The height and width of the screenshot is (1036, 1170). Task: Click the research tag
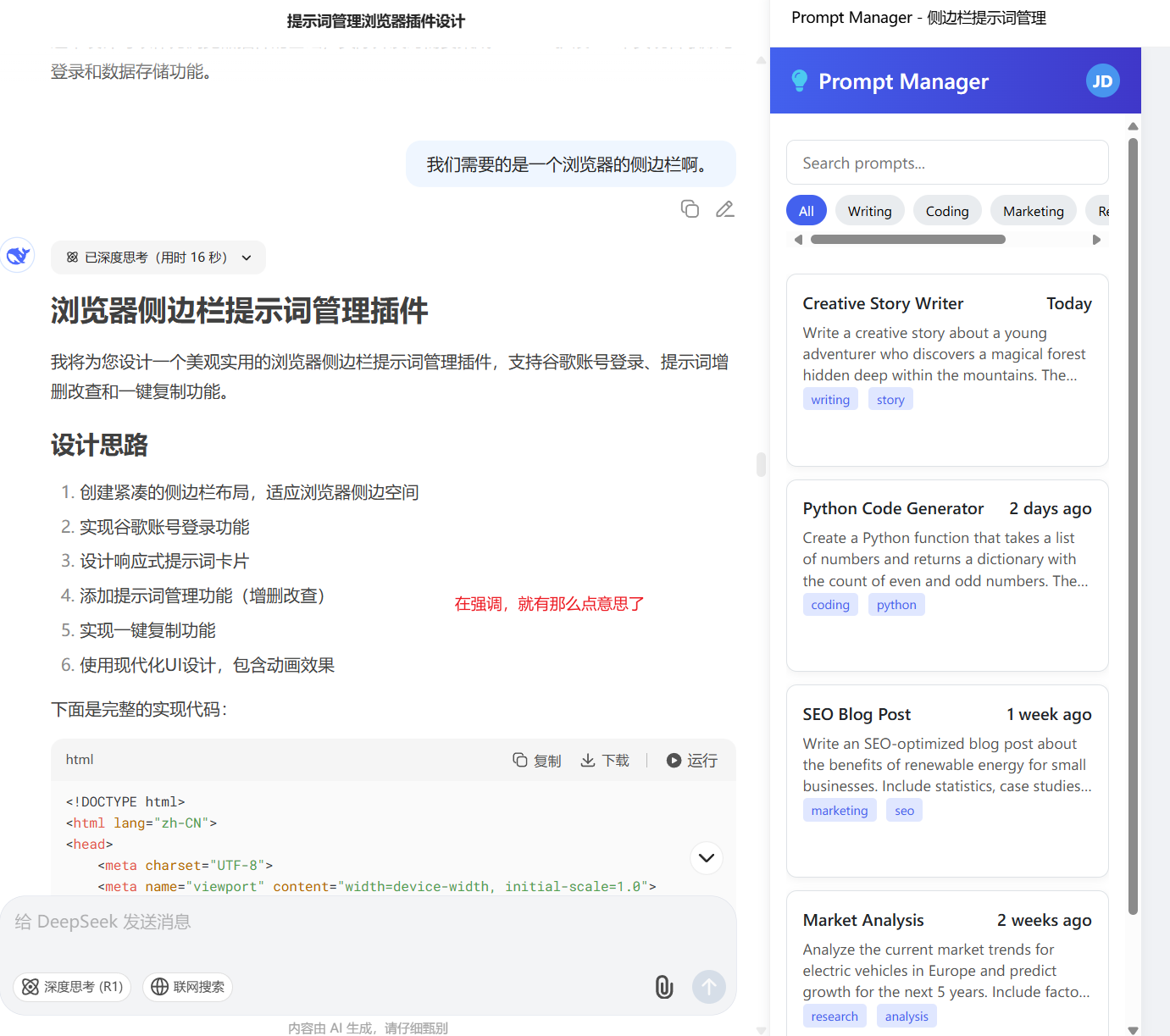835,1017
